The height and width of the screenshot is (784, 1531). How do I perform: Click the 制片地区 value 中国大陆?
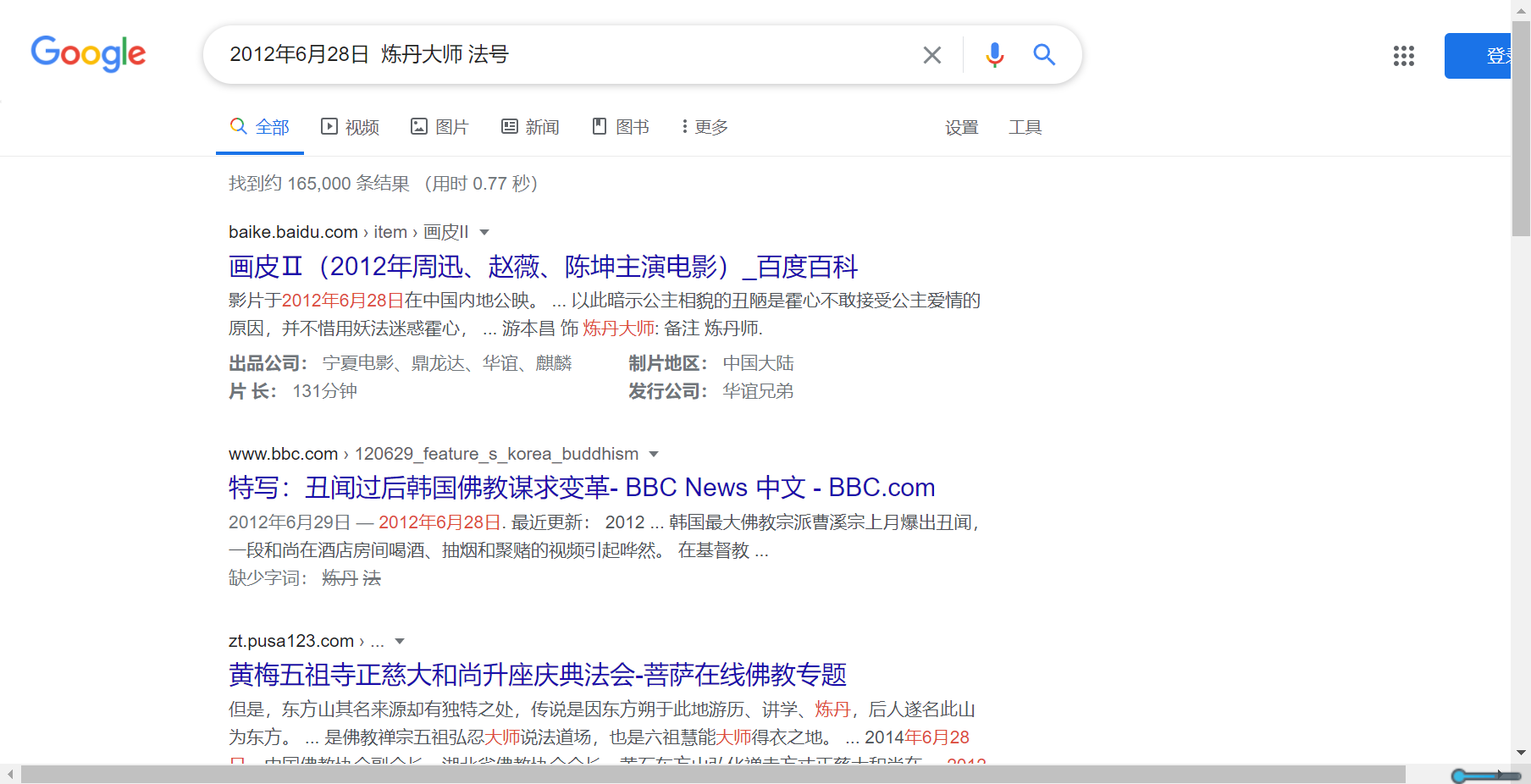click(759, 363)
